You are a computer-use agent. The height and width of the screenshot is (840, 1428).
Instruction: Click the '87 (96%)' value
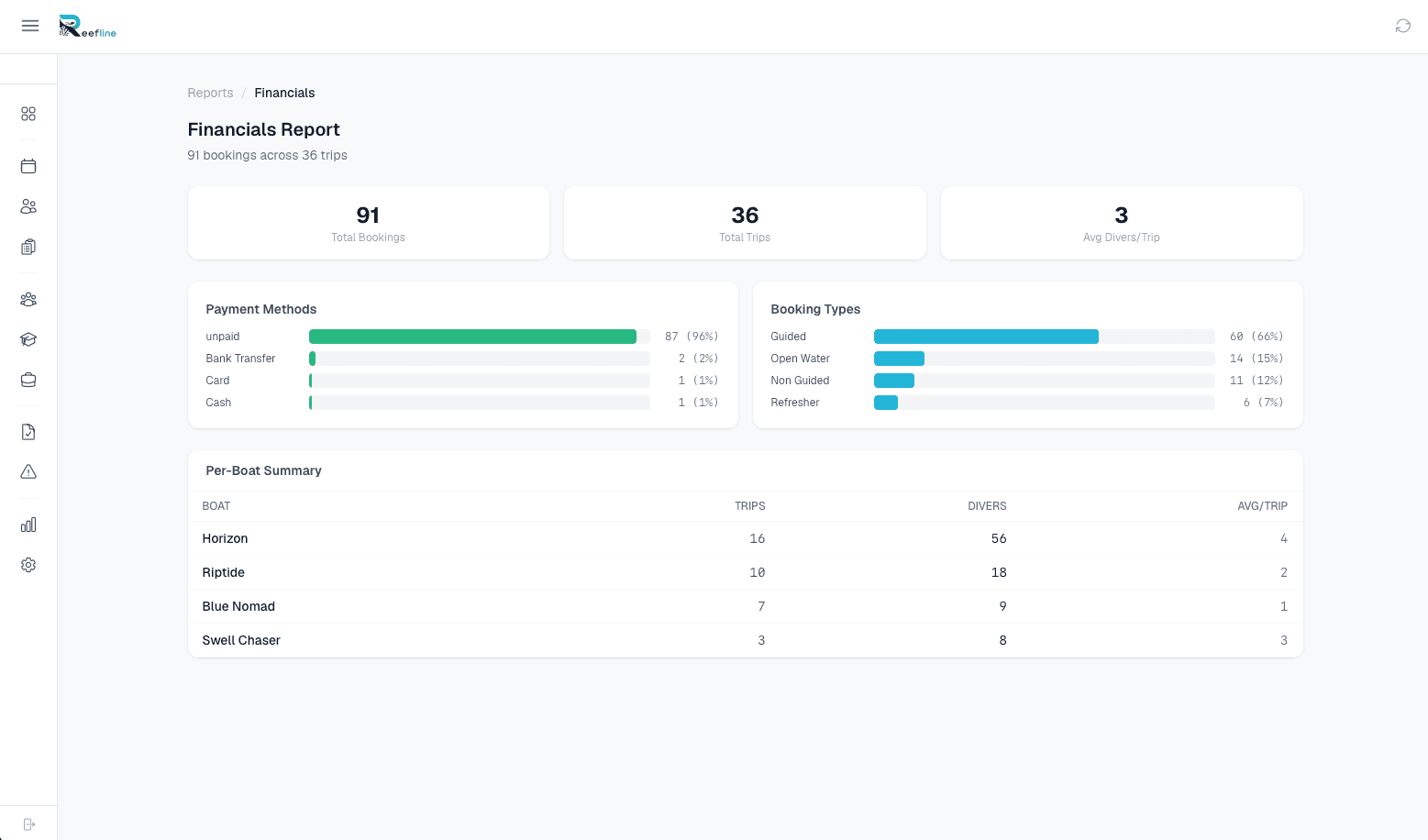point(692,337)
